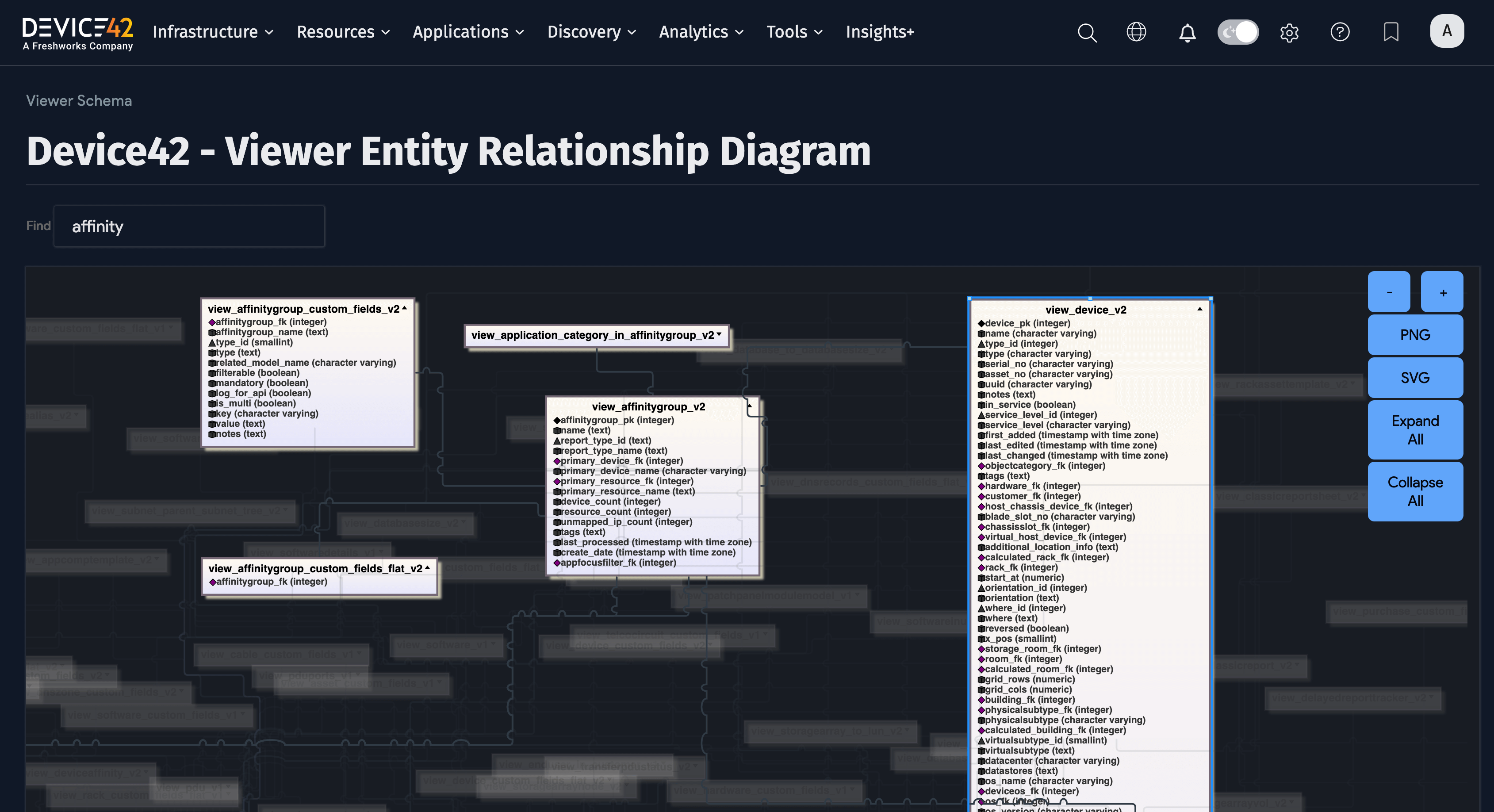Collapse the view_device_v2 table arrow
The height and width of the screenshot is (812, 1494).
click(1199, 309)
